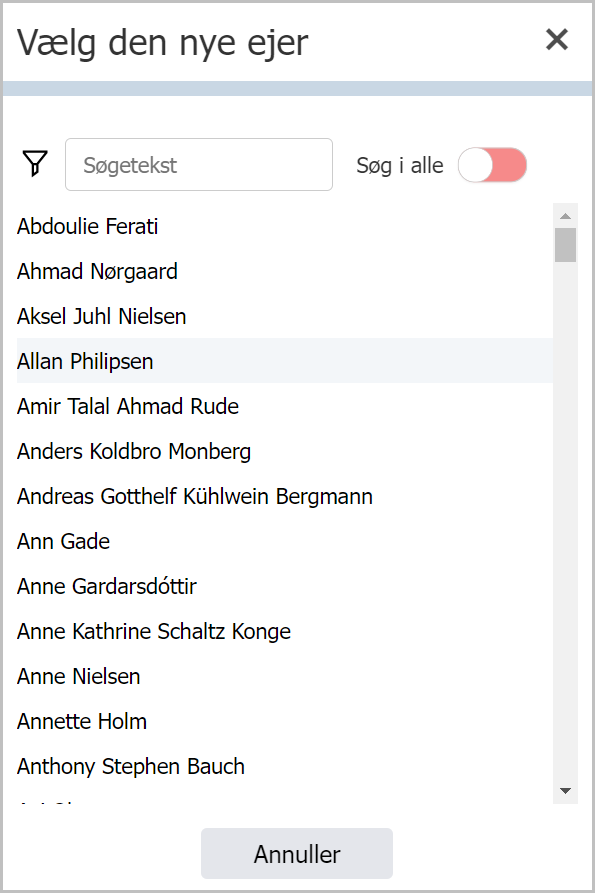The width and height of the screenshot is (595, 893).
Task: Pick the highlighted Allan Philipsen entry
Action: [x=285, y=361]
